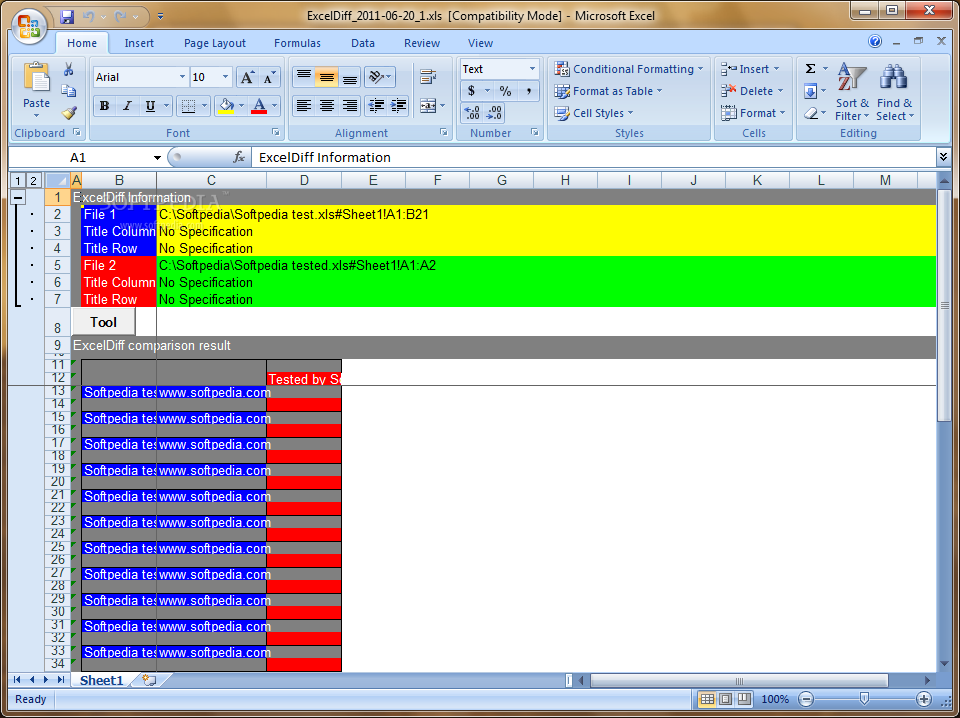Click the Wrap Text icon

(x=428, y=77)
